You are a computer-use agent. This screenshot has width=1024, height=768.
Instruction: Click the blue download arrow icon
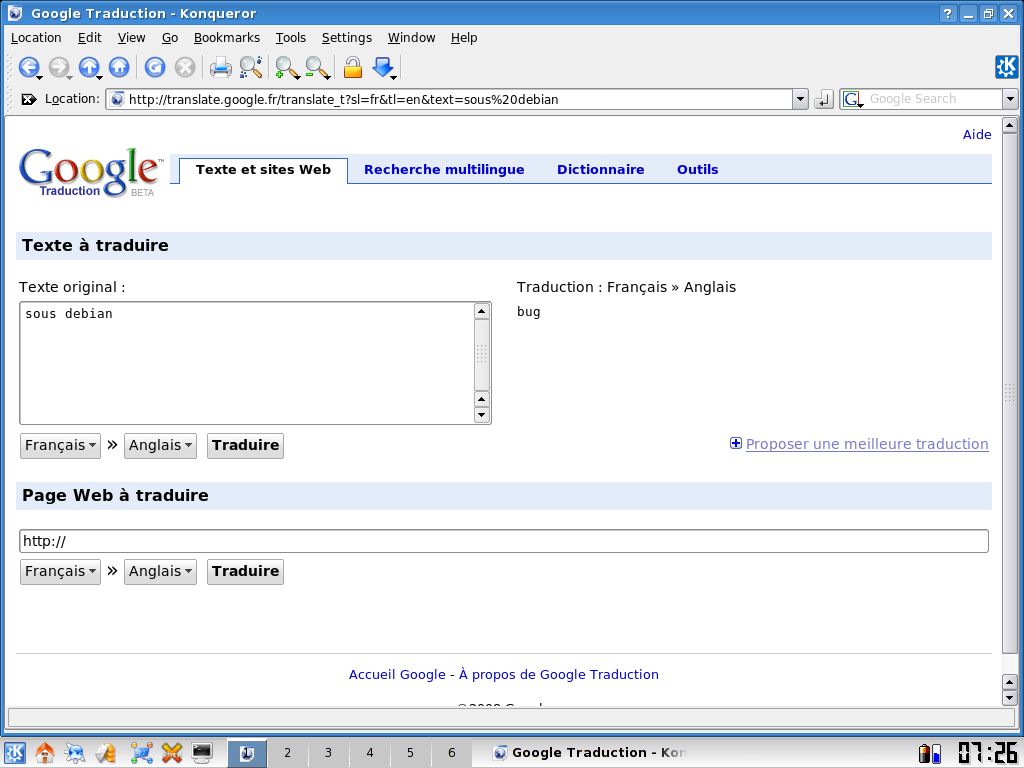coord(382,67)
